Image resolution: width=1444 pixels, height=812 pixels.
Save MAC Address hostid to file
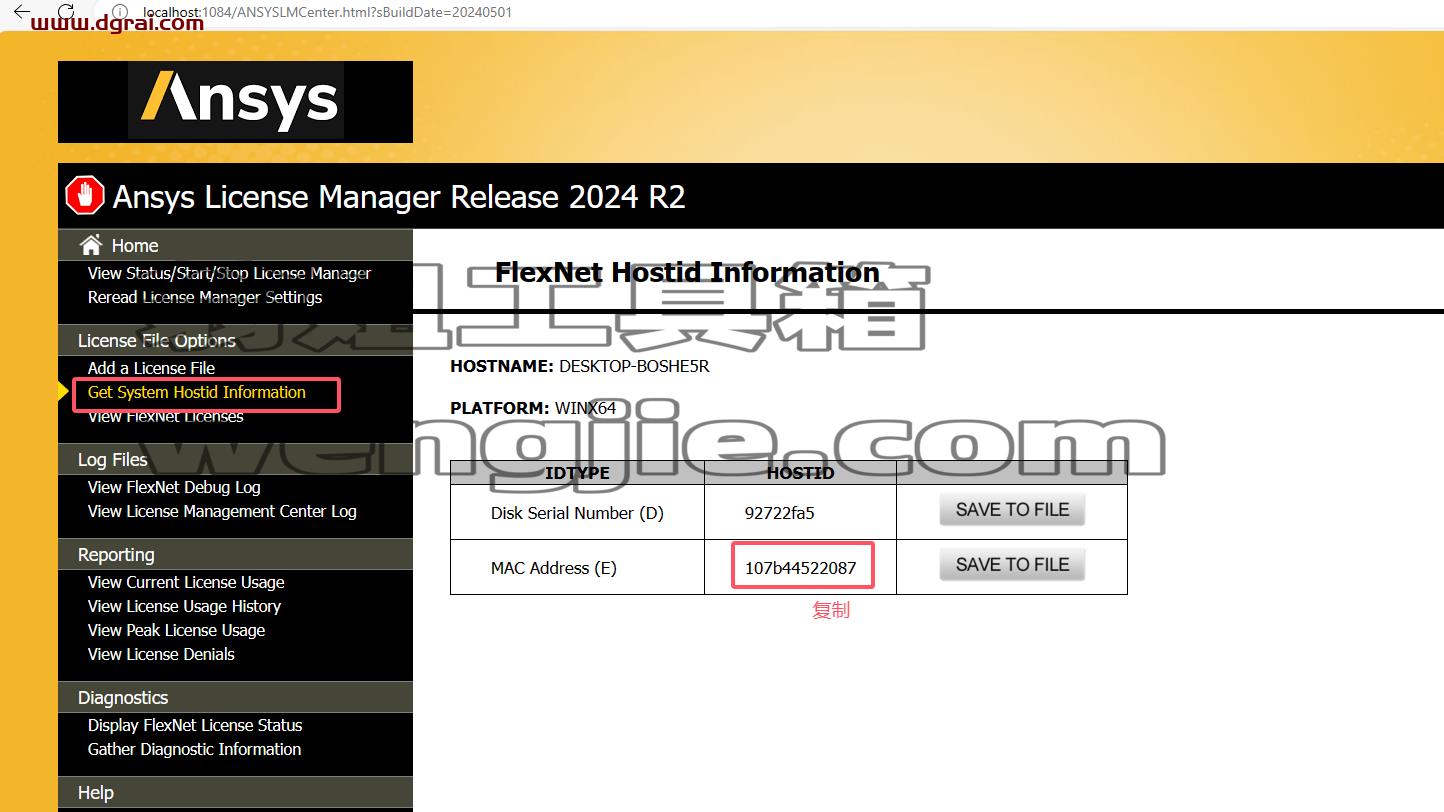pos(1012,565)
